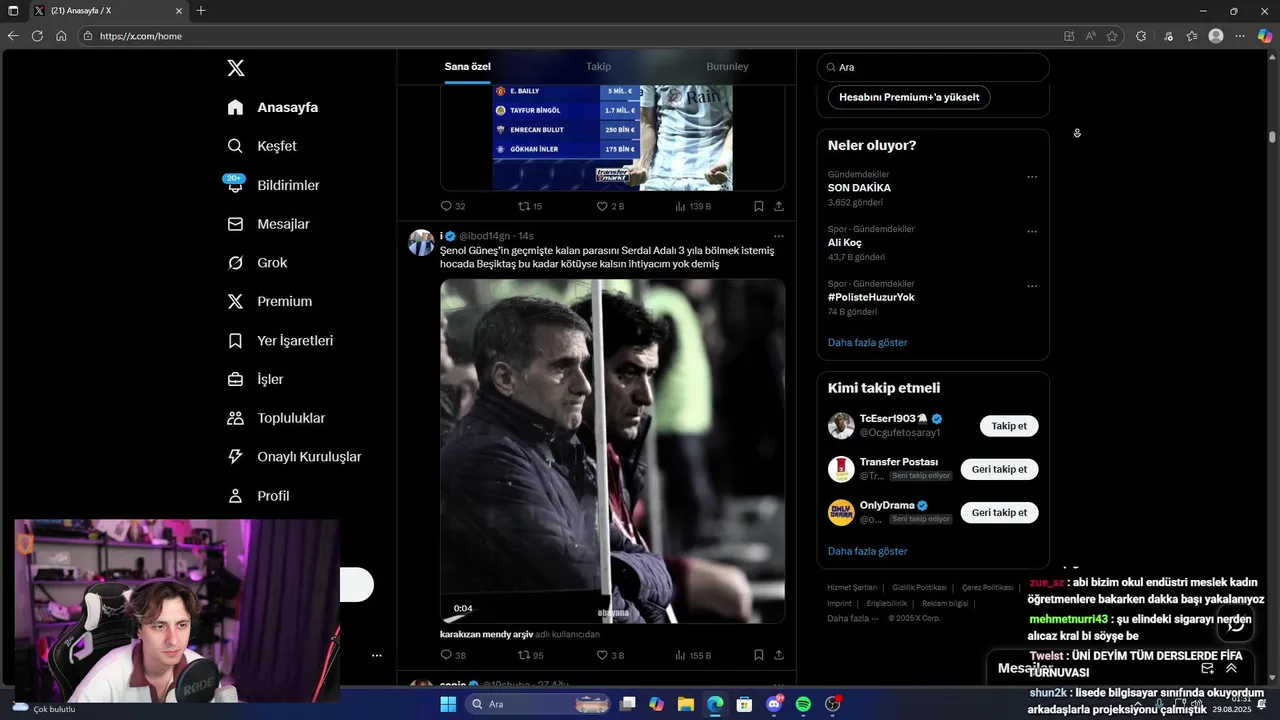Follow back OnlyDrama

(x=999, y=512)
